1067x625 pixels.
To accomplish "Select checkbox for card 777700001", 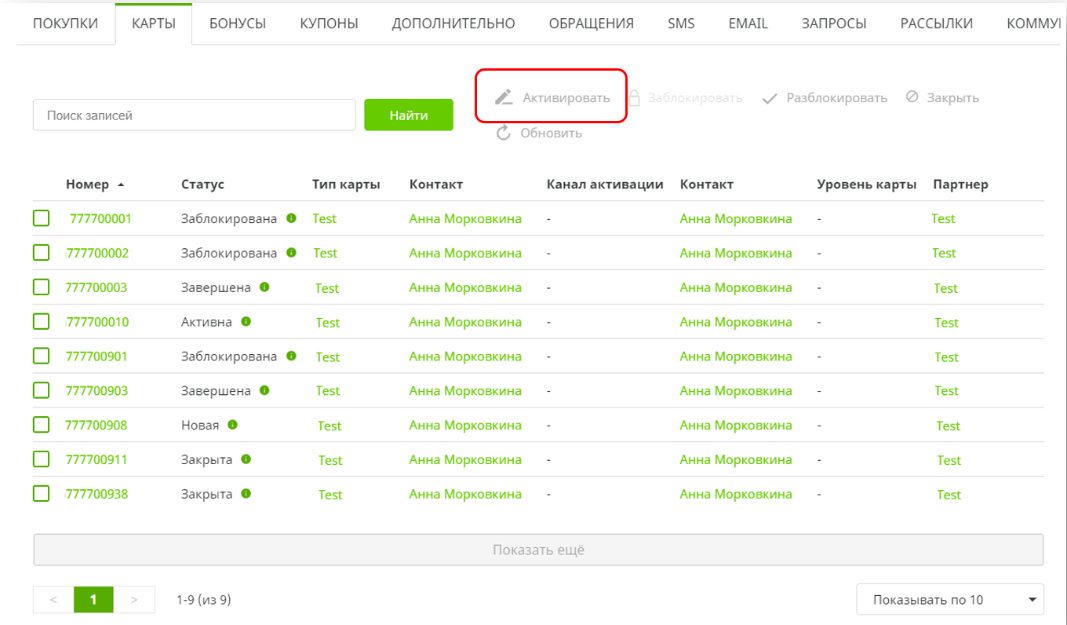I will pyautogui.click(x=41, y=218).
